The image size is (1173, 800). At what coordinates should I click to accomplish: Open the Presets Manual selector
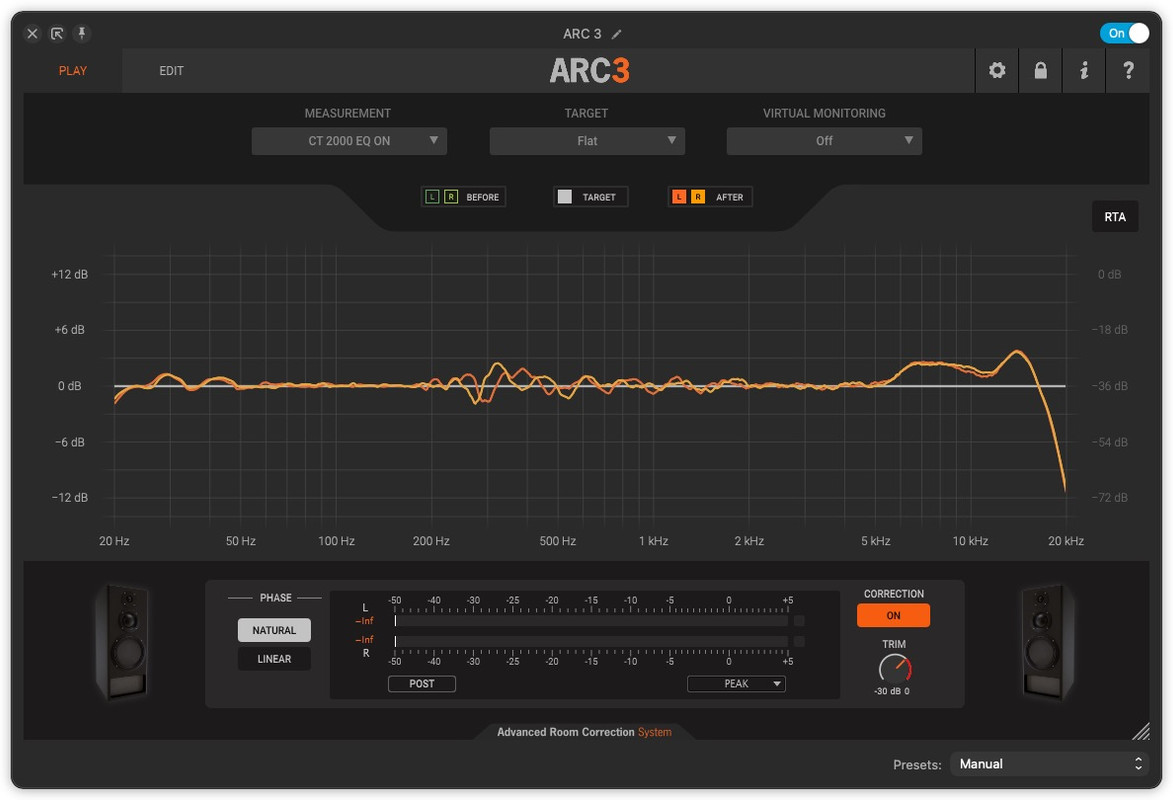point(1050,764)
